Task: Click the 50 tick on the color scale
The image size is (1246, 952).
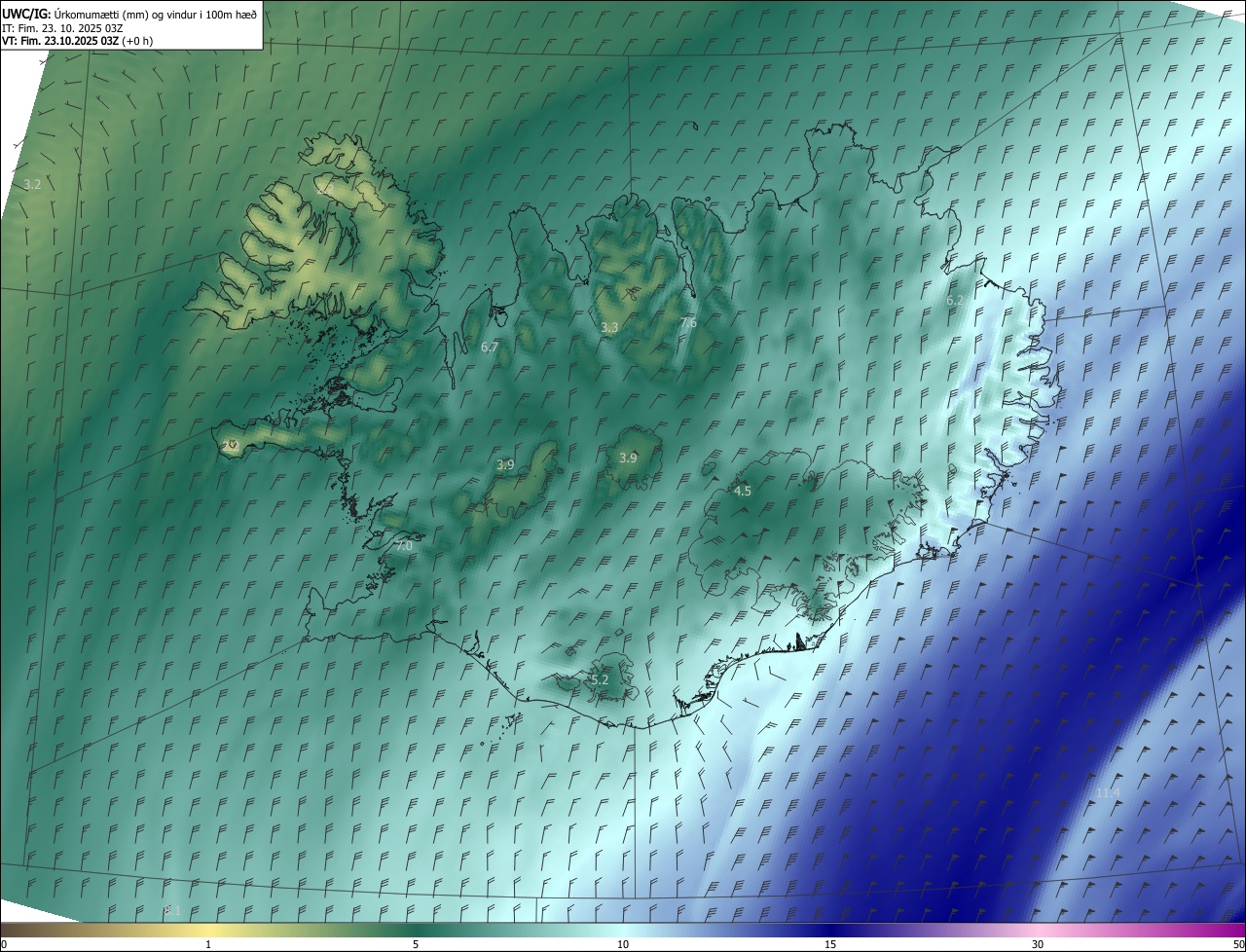Action: point(1239,944)
